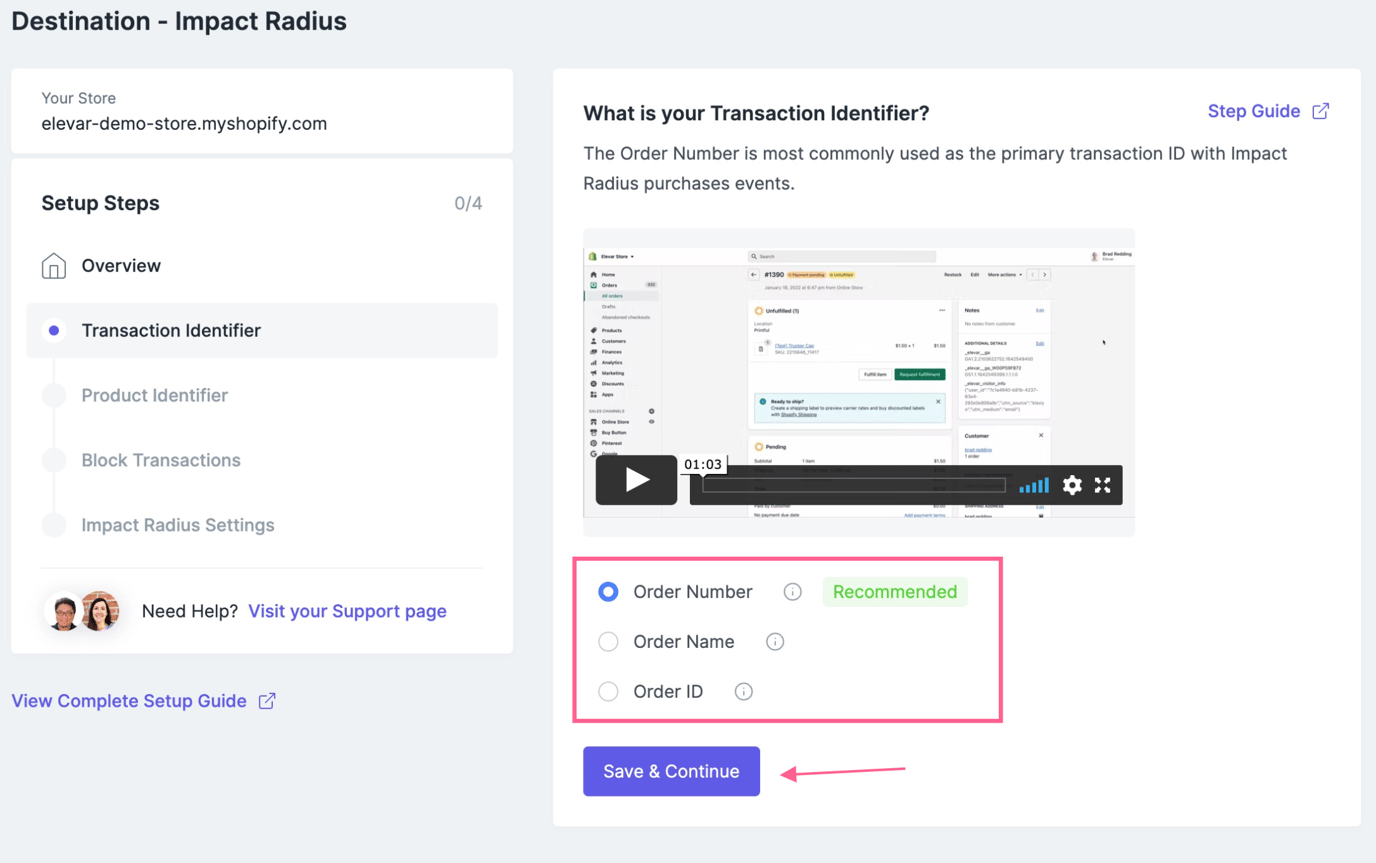Expand the video to fullscreen

(1103, 484)
